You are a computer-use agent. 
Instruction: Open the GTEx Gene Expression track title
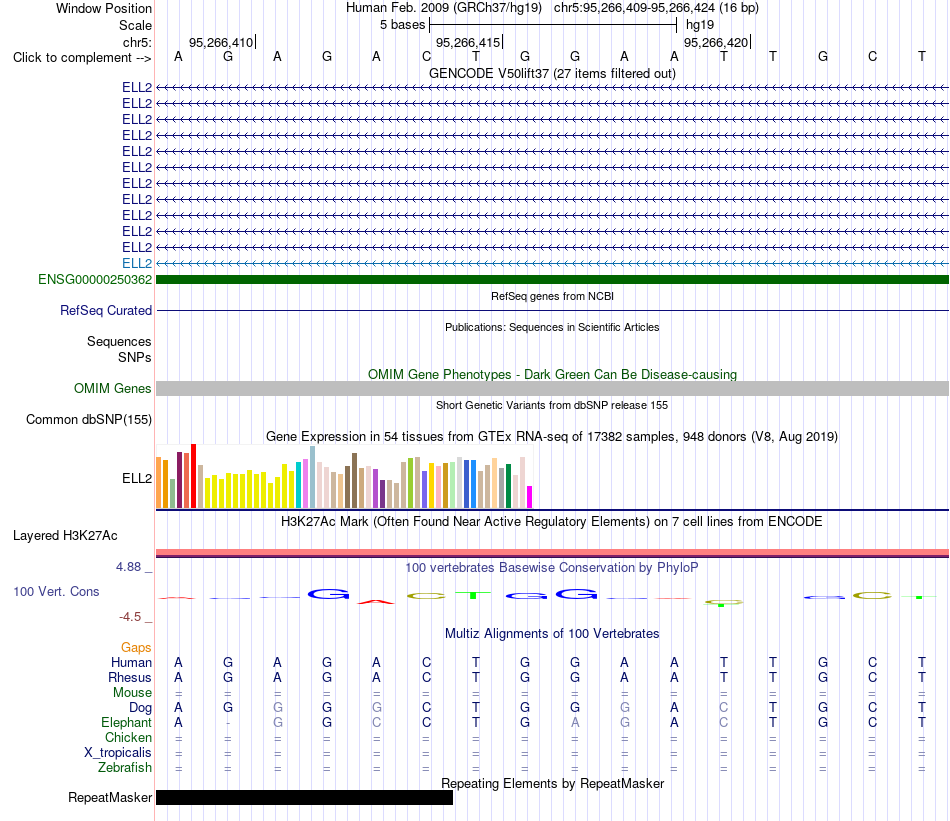click(x=552, y=436)
